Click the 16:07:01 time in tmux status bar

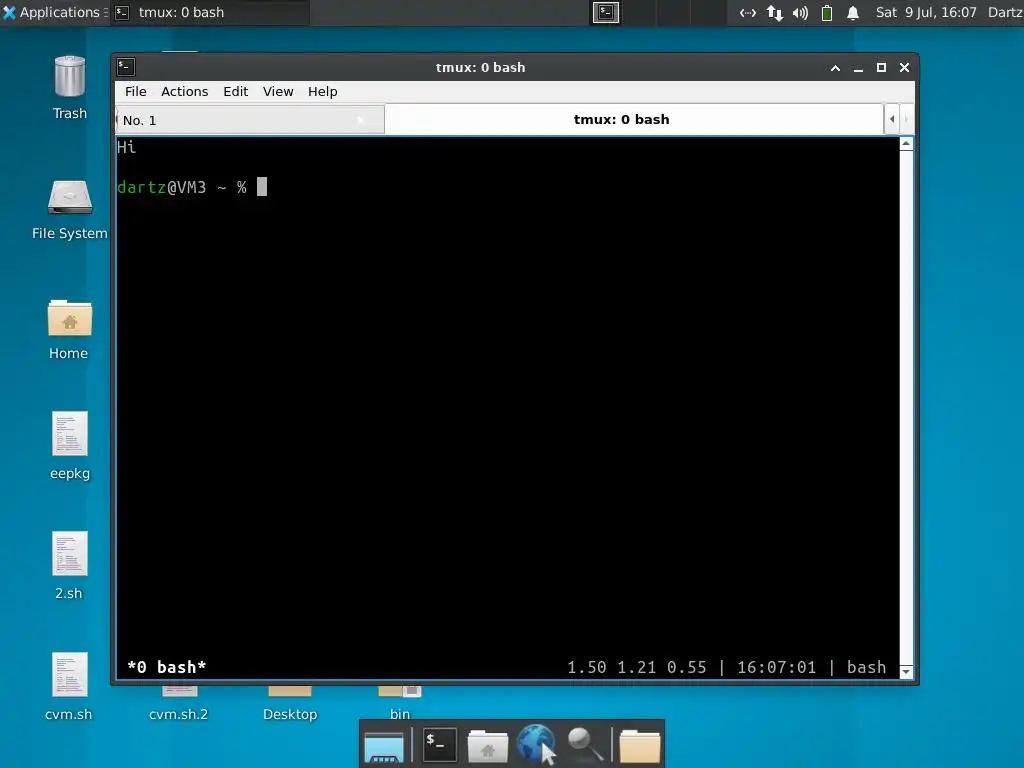[776, 667]
